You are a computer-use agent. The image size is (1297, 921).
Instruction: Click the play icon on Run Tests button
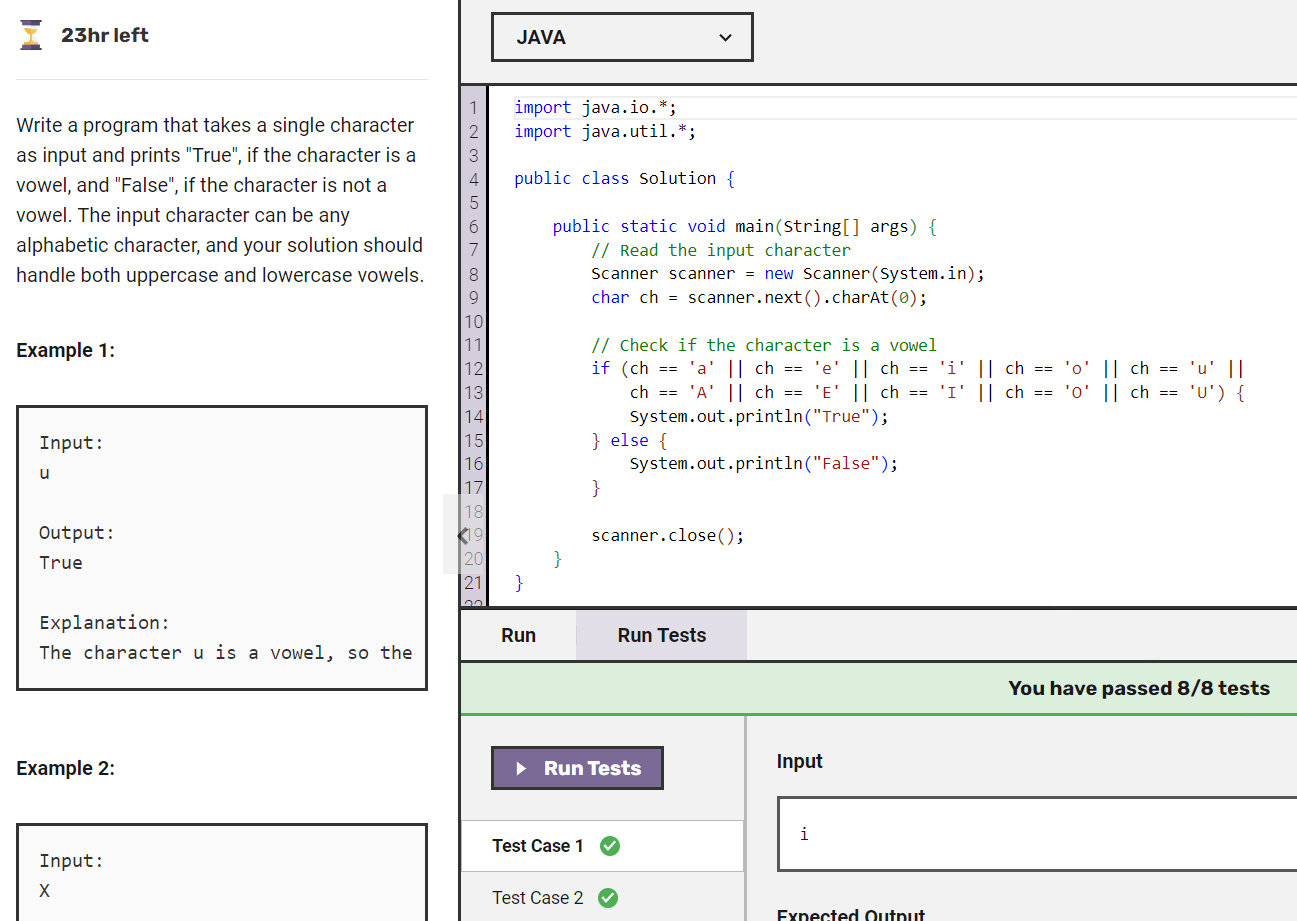[519, 767]
